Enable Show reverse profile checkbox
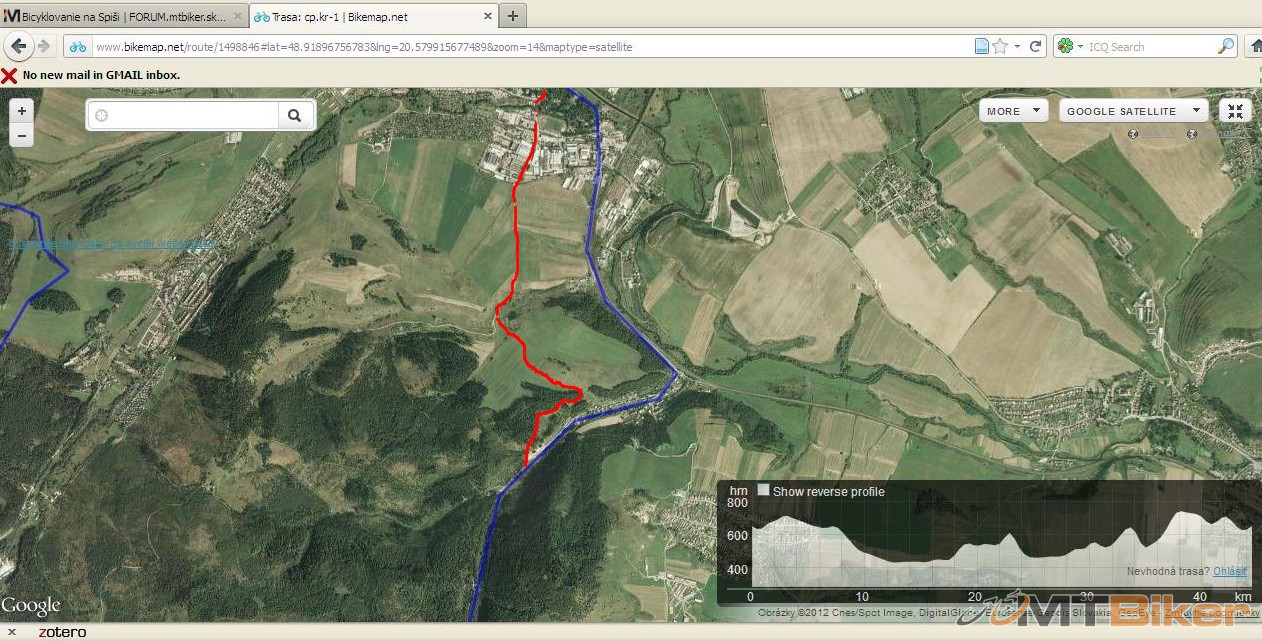 click(x=764, y=491)
